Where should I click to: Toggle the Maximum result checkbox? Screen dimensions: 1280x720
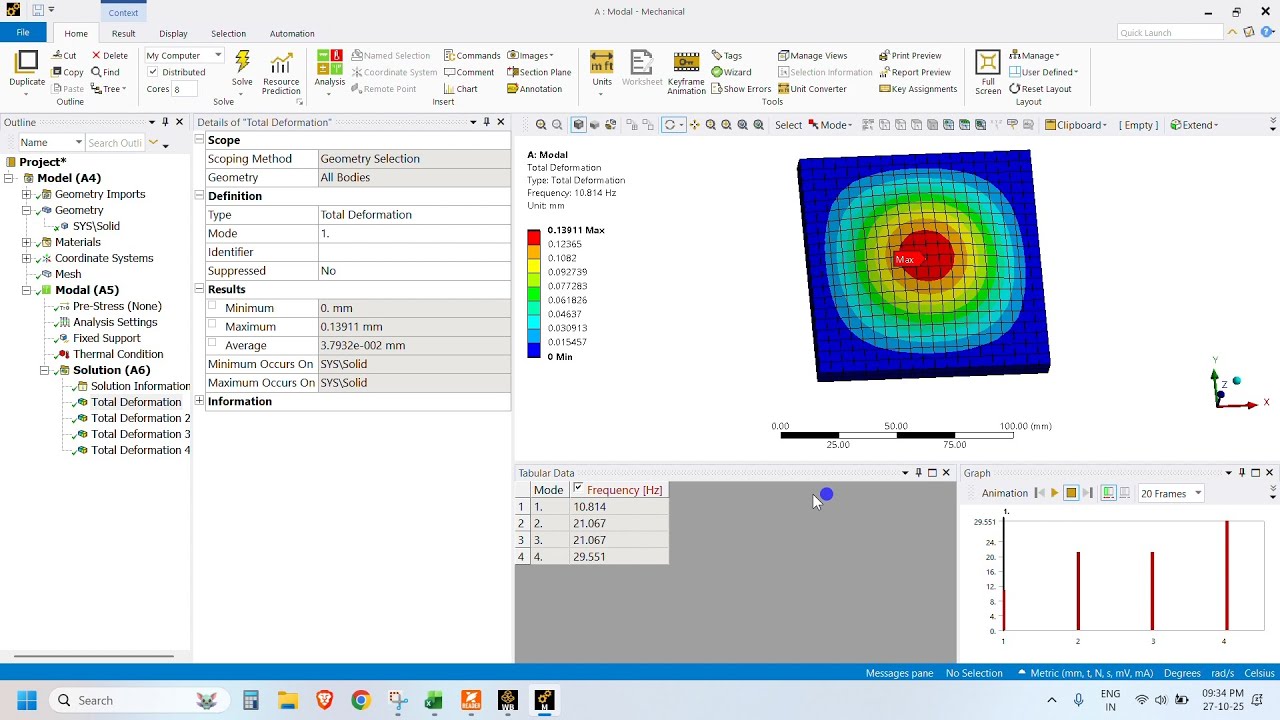[x=212, y=324]
